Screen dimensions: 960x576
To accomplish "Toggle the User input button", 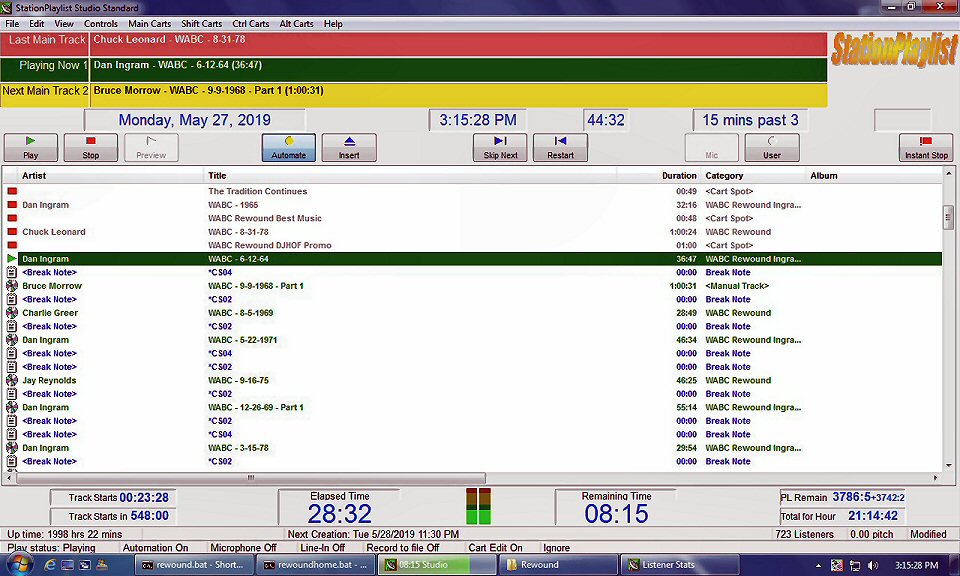I will coord(771,148).
